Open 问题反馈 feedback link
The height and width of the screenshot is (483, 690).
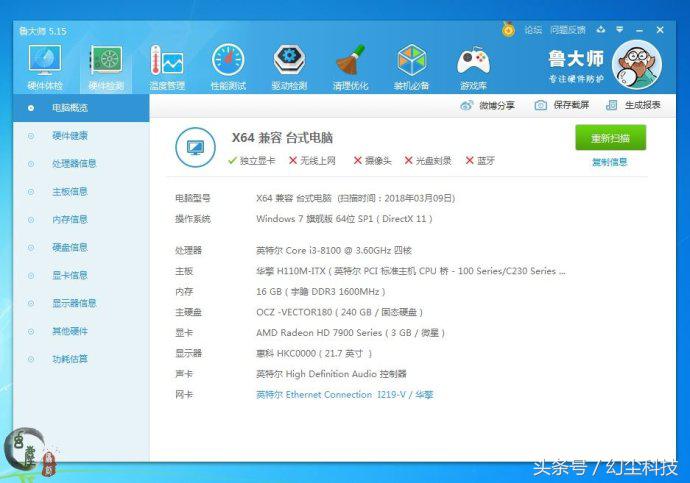coord(568,30)
